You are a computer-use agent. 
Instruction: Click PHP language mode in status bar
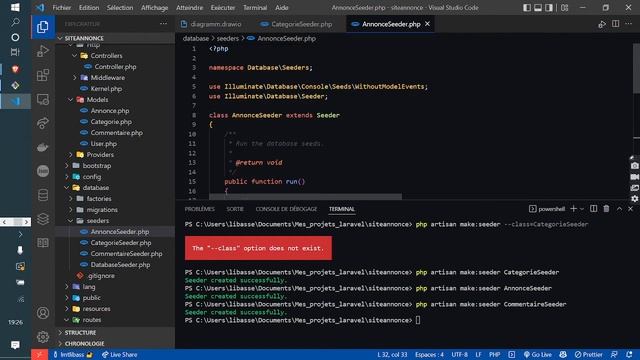click(x=494, y=354)
